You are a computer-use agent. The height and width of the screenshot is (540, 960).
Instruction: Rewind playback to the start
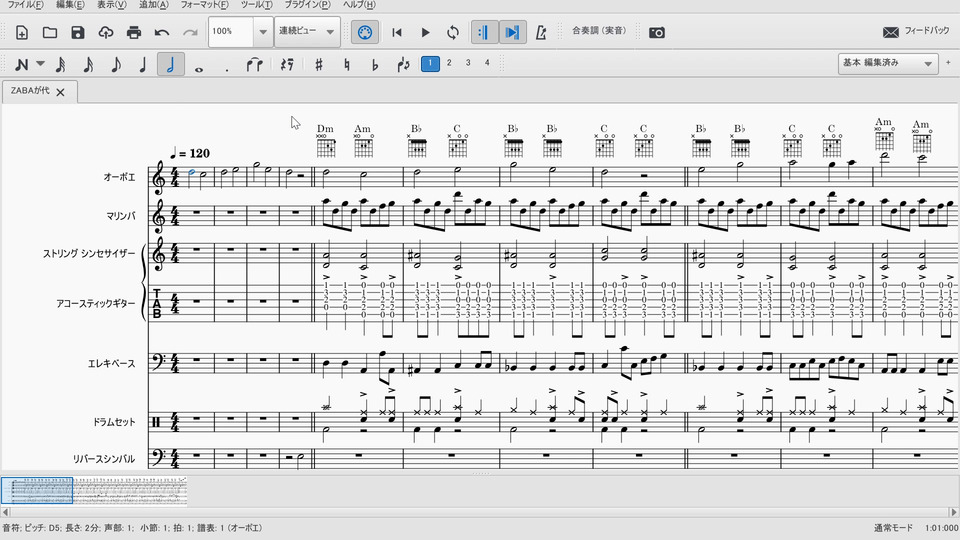click(x=397, y=32)
